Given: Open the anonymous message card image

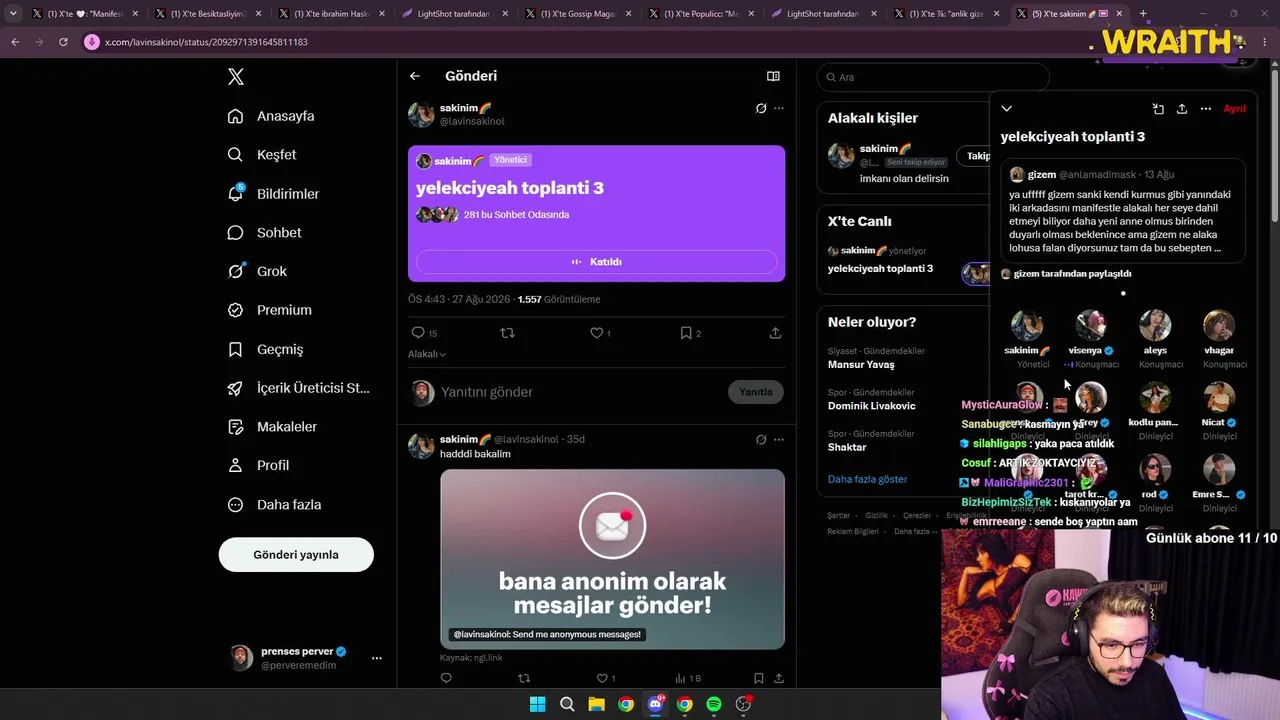Looking at the screenshot, I should (612, 559).
